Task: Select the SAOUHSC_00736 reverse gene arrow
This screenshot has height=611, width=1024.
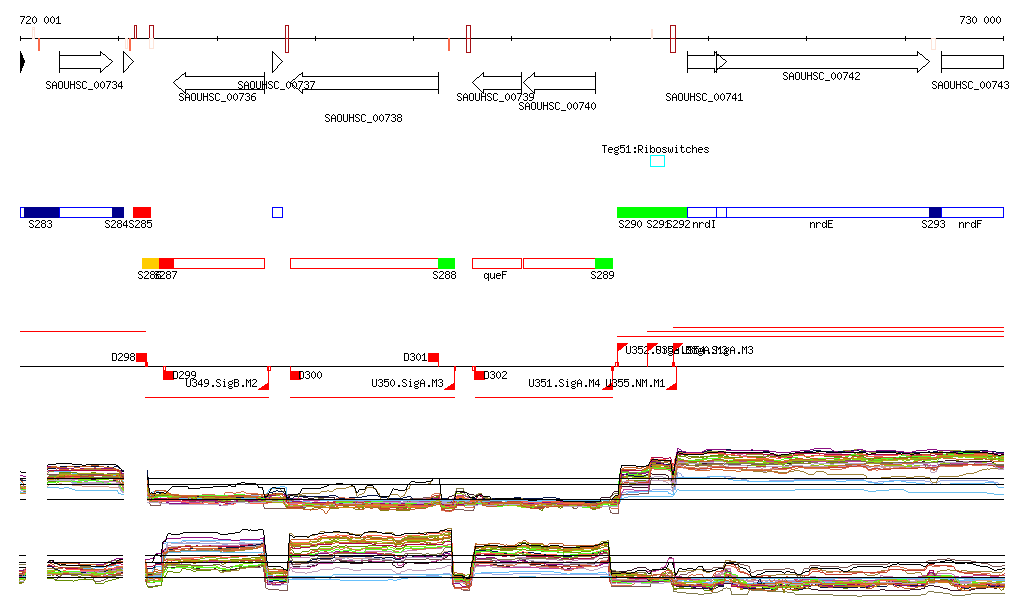Action: 219,83
